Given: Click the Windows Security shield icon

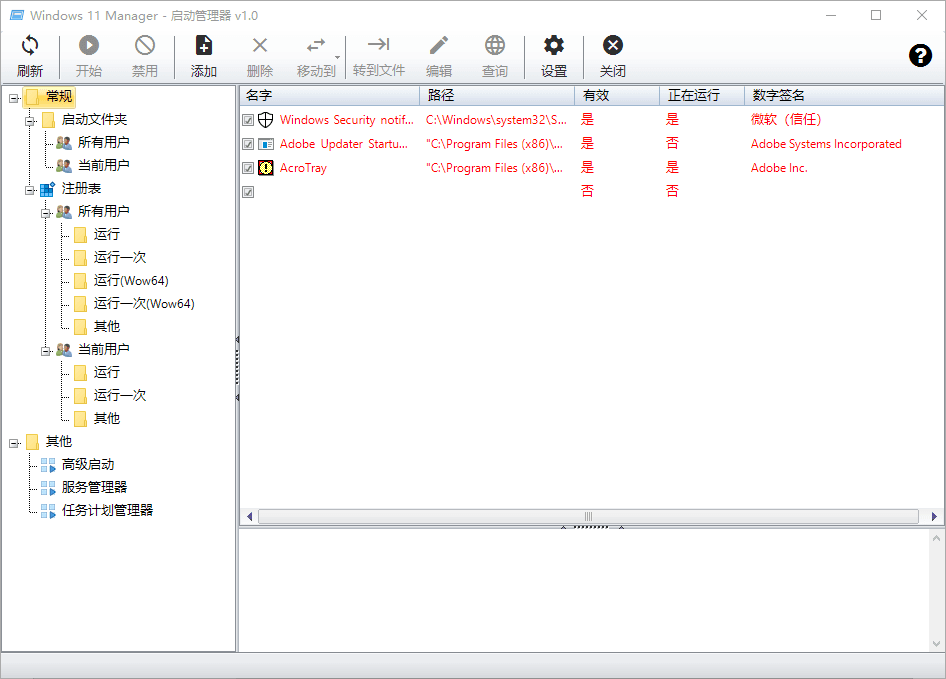Looking at the screenshot, I should (x=265, y=120).
